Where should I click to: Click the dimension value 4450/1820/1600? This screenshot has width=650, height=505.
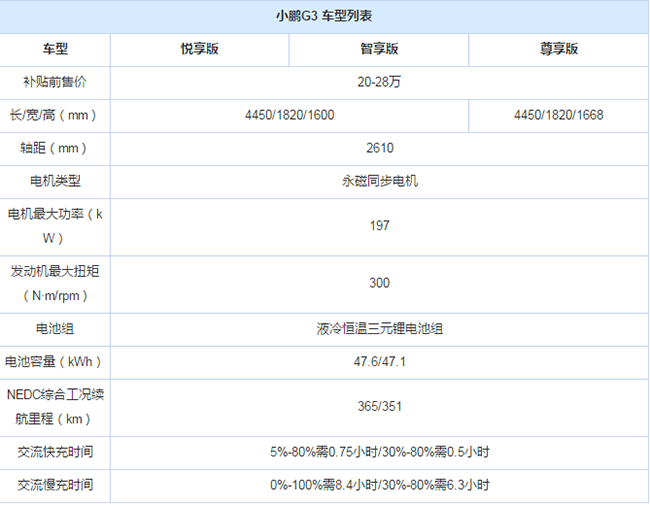pos(289,115)
